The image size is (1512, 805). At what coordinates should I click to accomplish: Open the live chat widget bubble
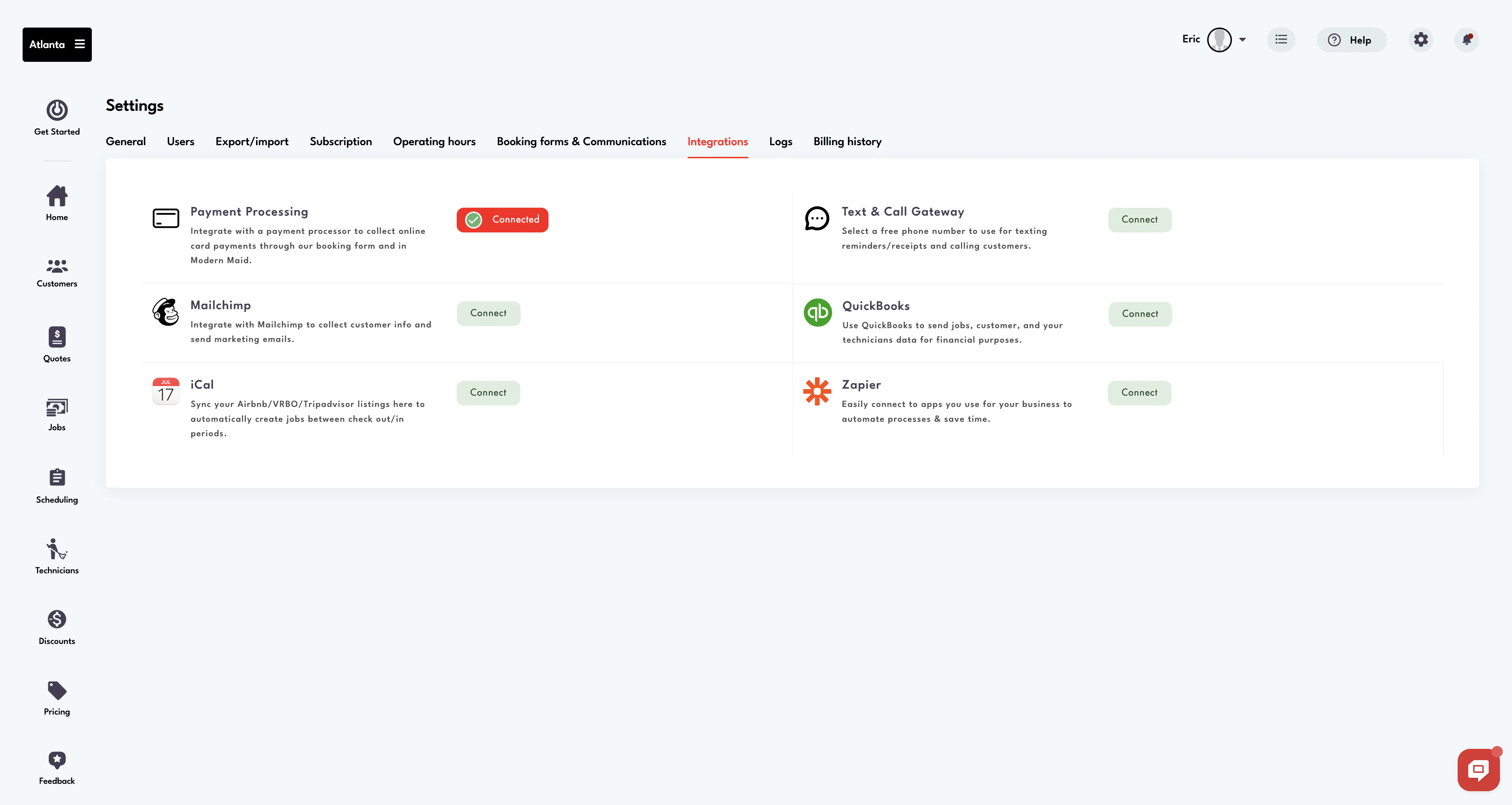pyautogui.click(x=1478, y=769)
